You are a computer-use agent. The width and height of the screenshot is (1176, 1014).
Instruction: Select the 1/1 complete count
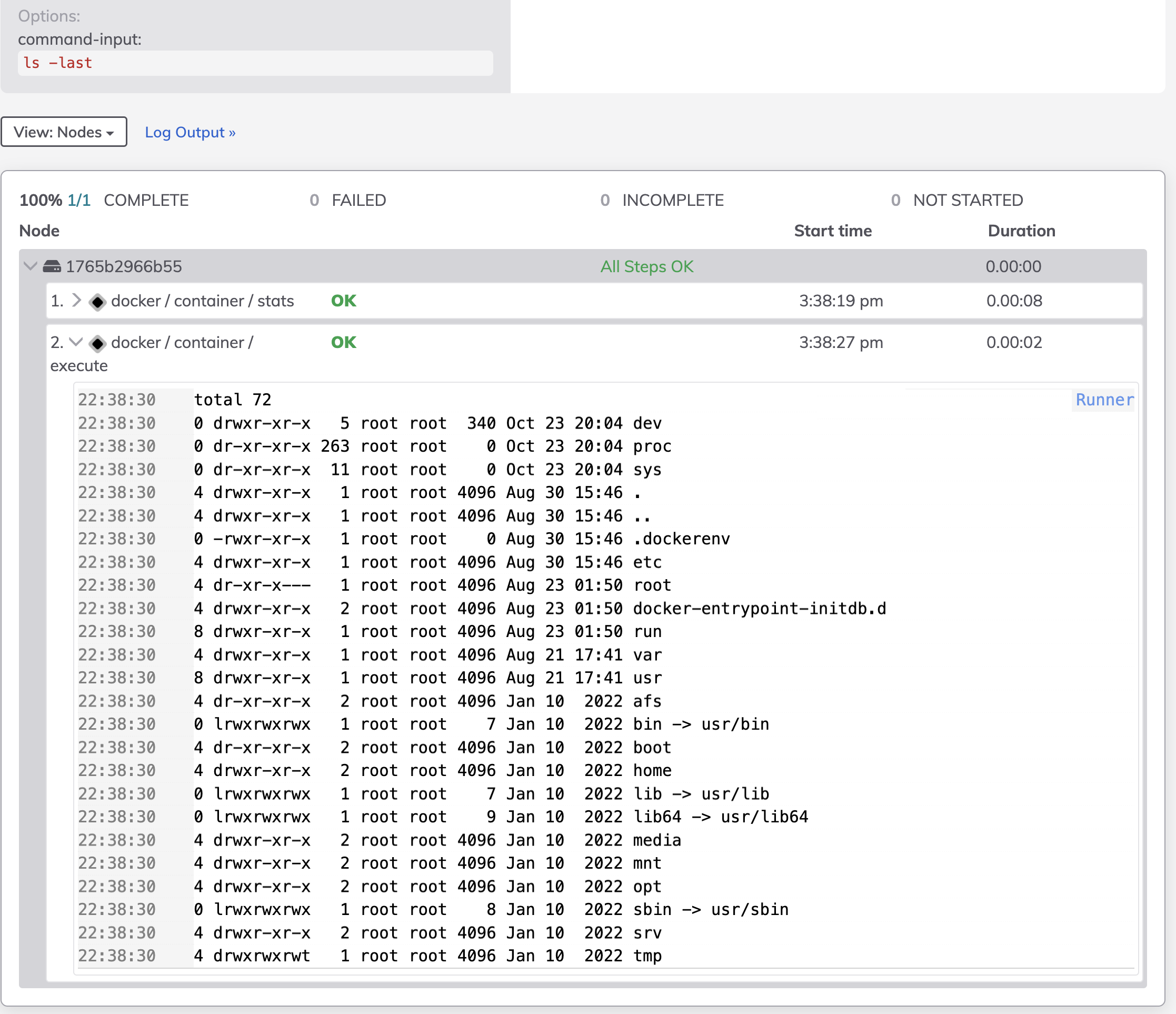(x=79, y=201)
